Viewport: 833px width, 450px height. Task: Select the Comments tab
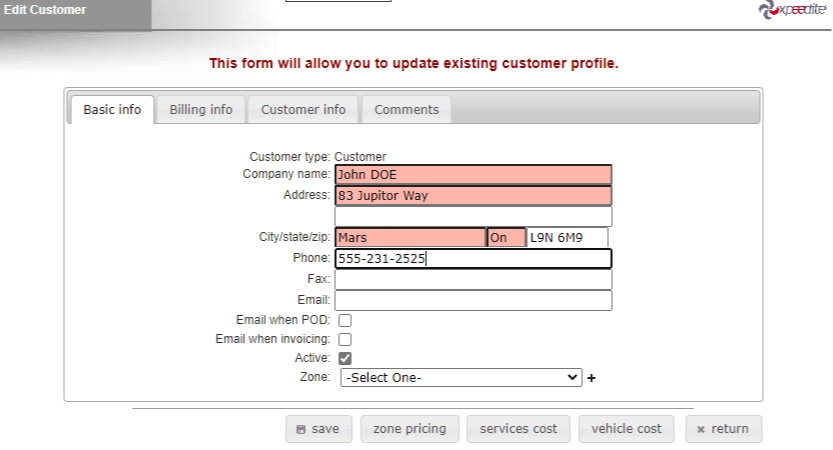click(x=406, y=110)
